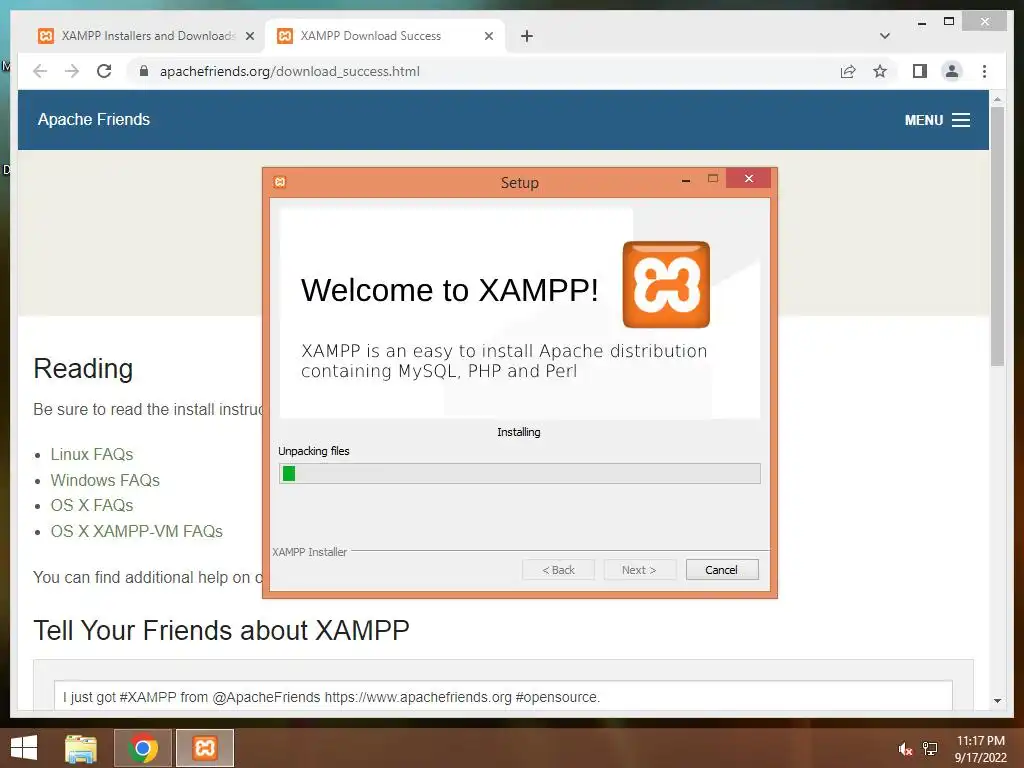Image resolution: width=1024 pixels, height=768 pixels.
Task: Click the muted speaker tray icon
Action: tap(905, 749)
